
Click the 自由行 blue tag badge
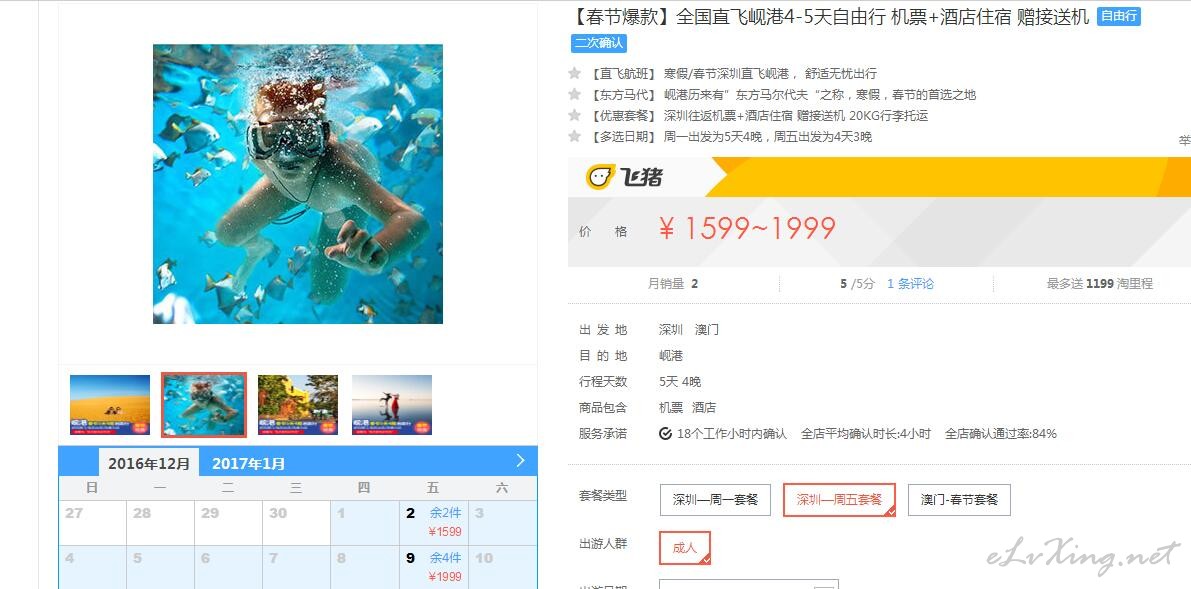pyautogui.click(x=1119, y=16)
